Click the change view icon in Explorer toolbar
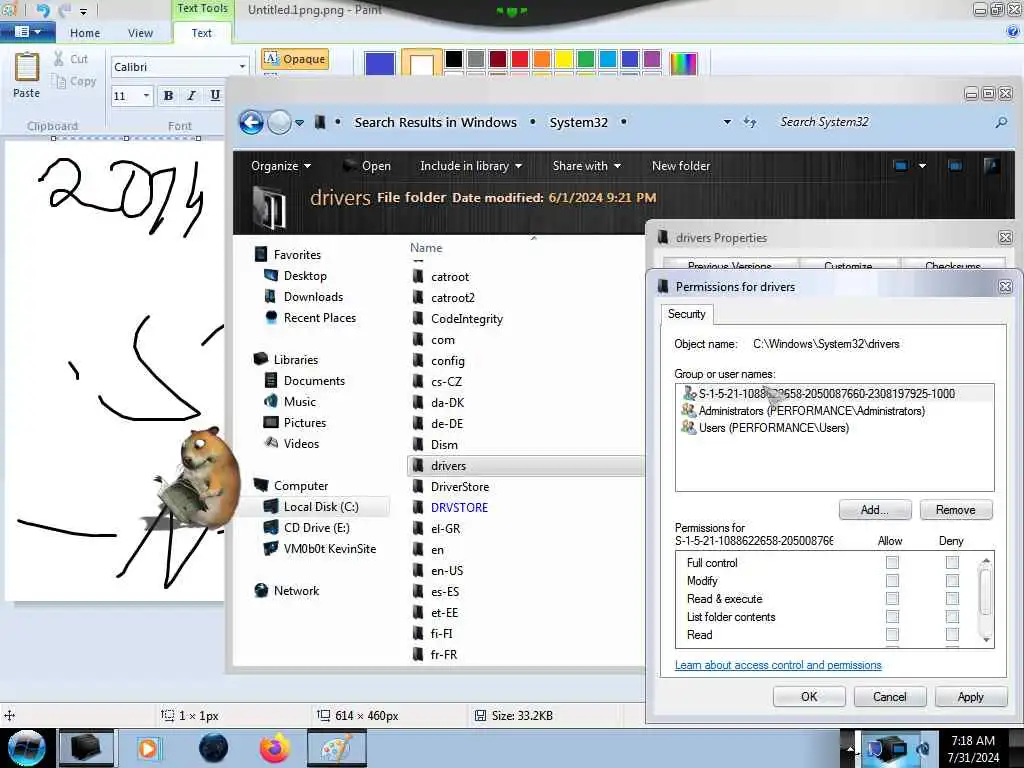Image resolution: width=1024 pixels, height=768 pixels. [901, 166]
